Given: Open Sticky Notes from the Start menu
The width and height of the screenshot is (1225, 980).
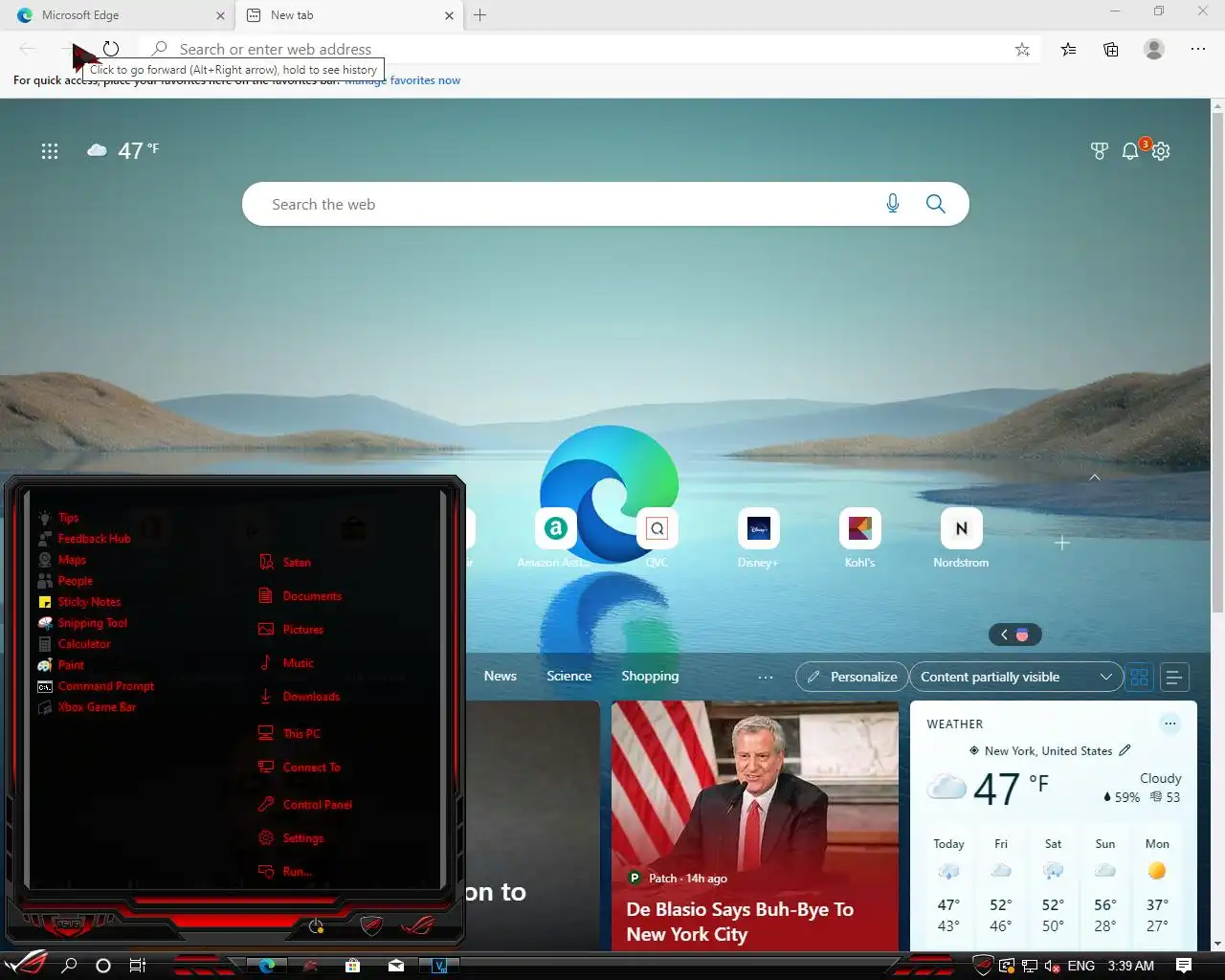Looking at the screenshot, I should tap(79, 602).
